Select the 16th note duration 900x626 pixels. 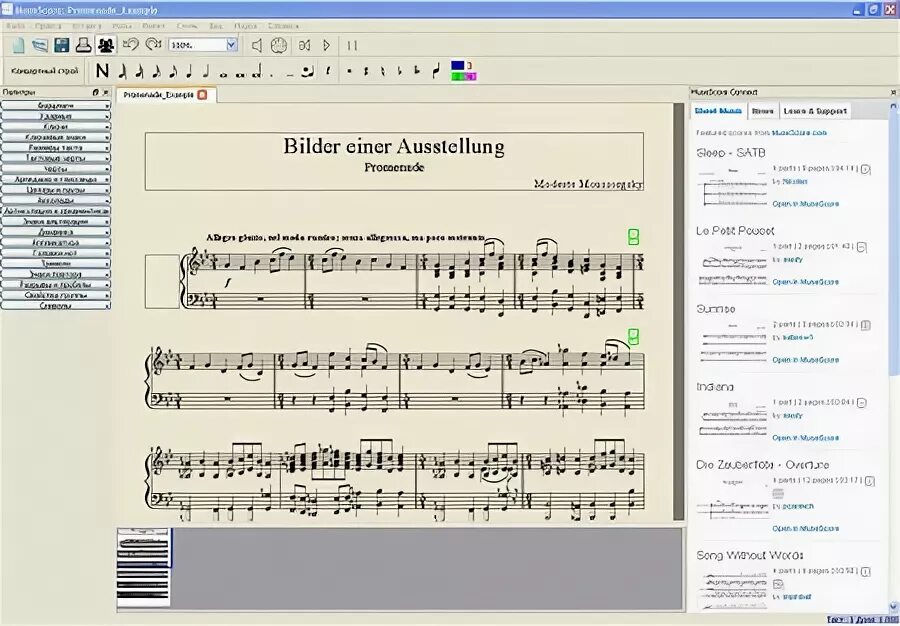[156, 72]
